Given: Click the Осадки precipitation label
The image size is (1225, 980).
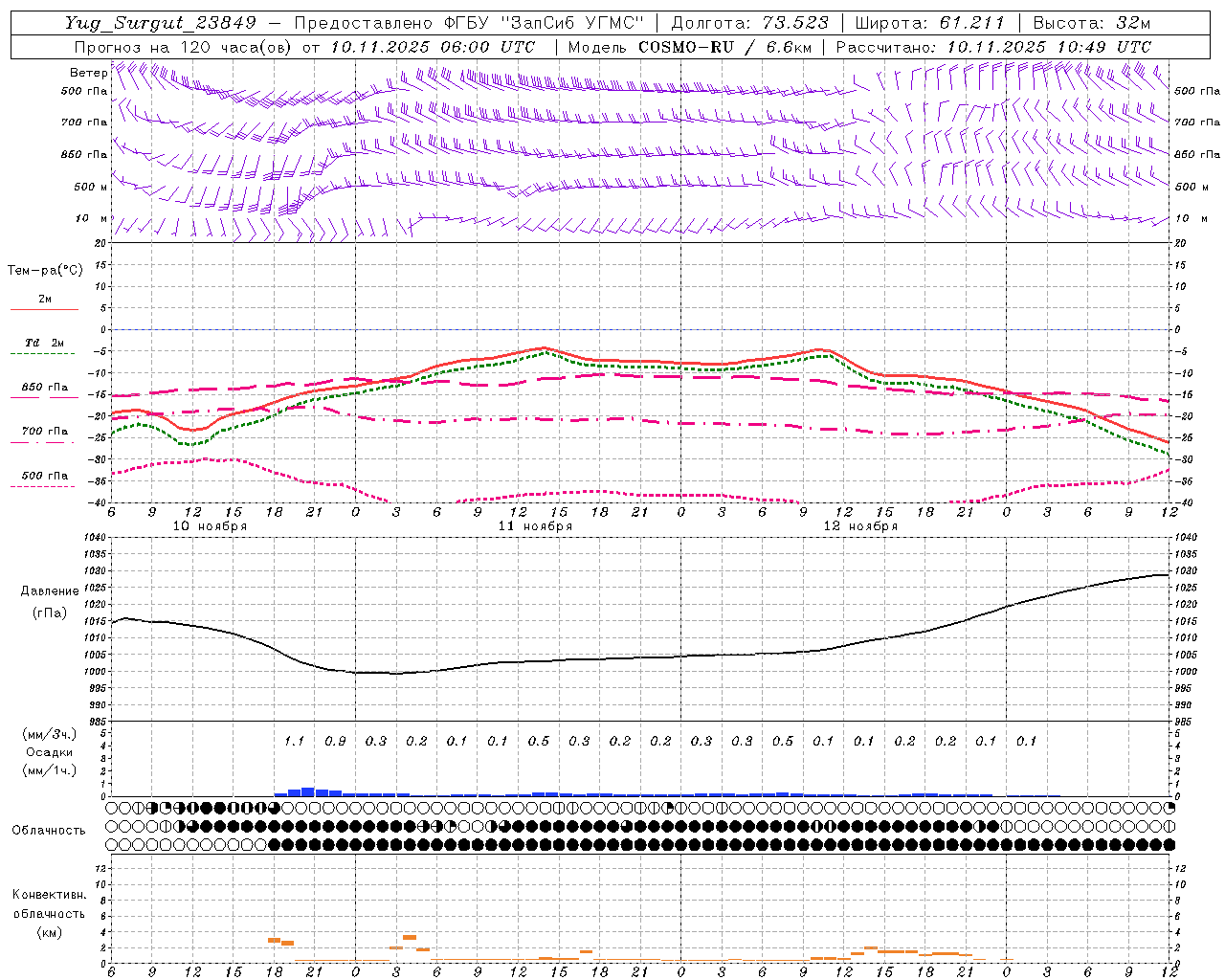Looking at the screenshot, I should point(50,753).
